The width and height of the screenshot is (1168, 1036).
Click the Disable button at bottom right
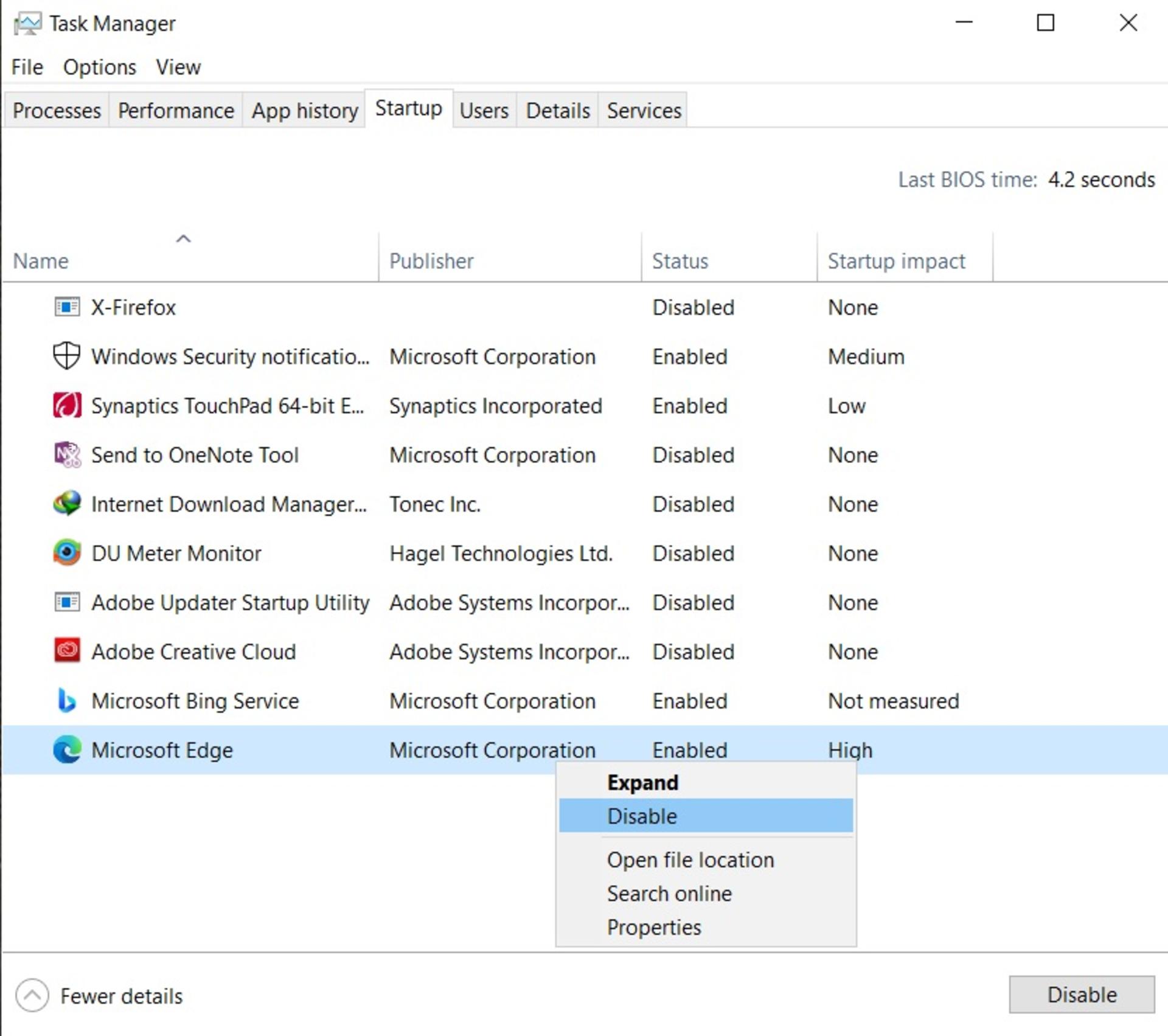pos(1082,994)
